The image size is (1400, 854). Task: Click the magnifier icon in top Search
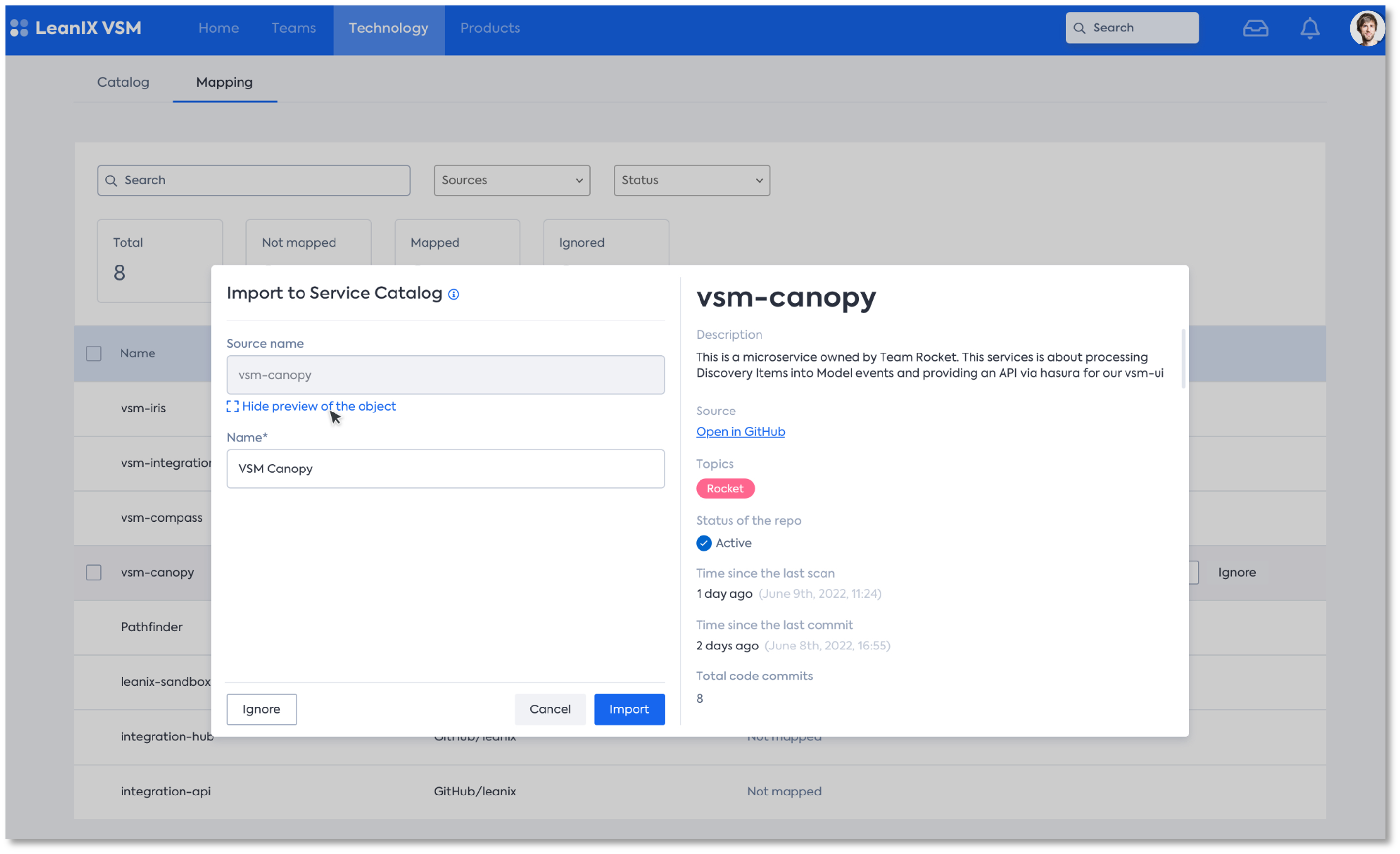tap(1079, 28)
